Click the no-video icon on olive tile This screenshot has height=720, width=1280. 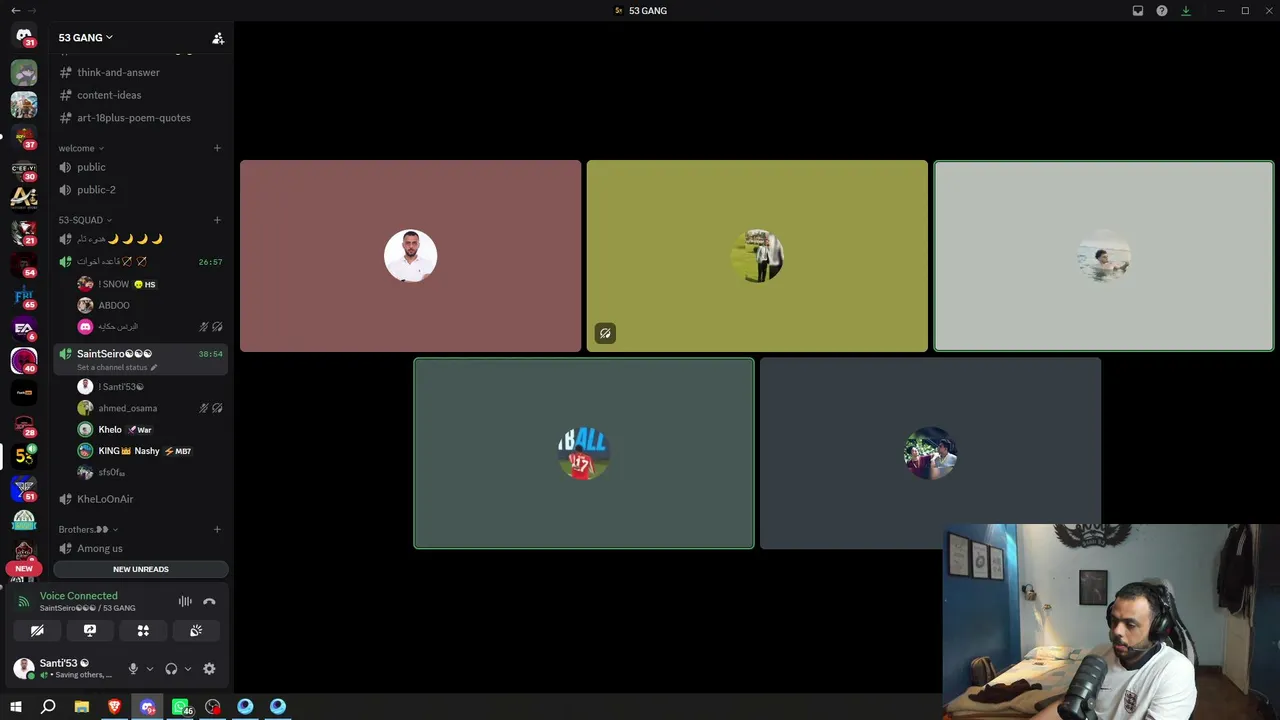[605, 334]
